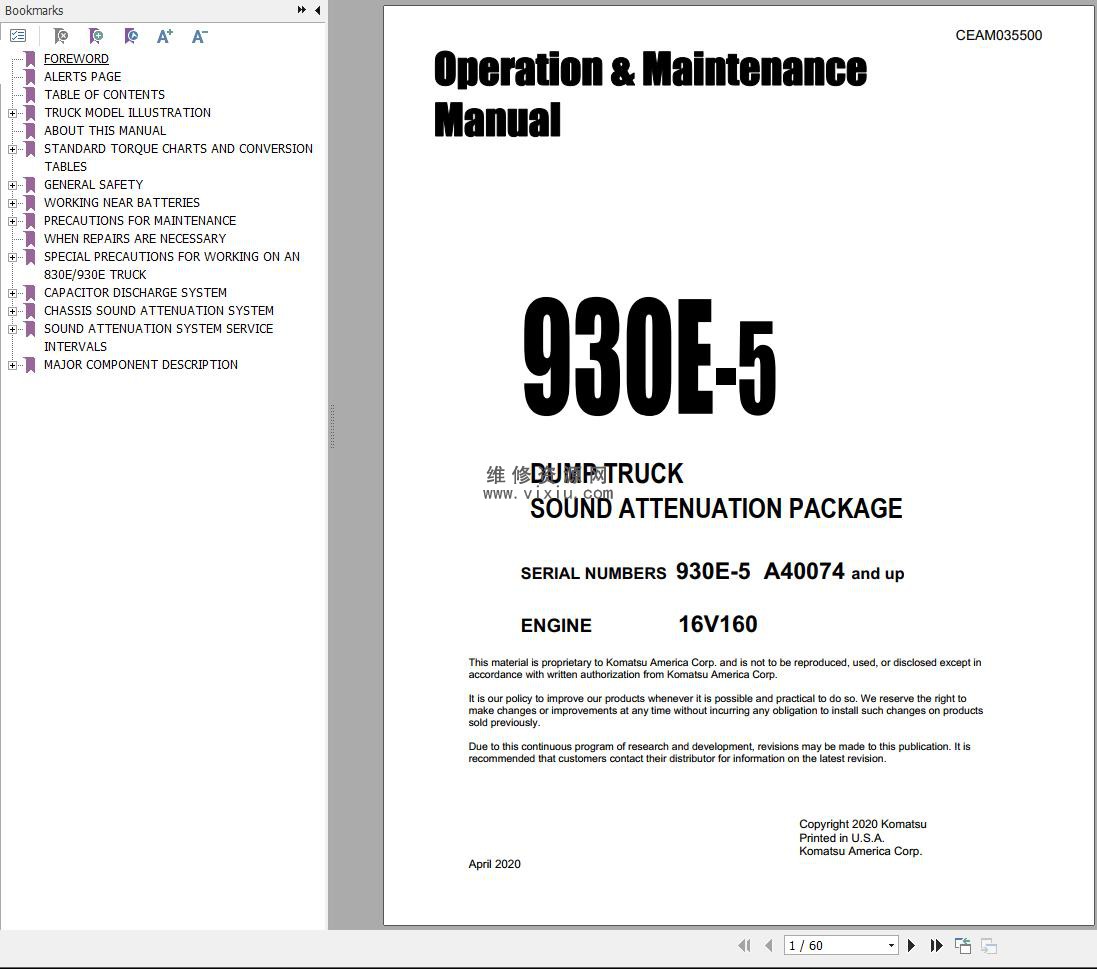This screenshot has height=969, width=1097.
Task: Open the bookmarks options menu icon
Action: pos(18,36)
